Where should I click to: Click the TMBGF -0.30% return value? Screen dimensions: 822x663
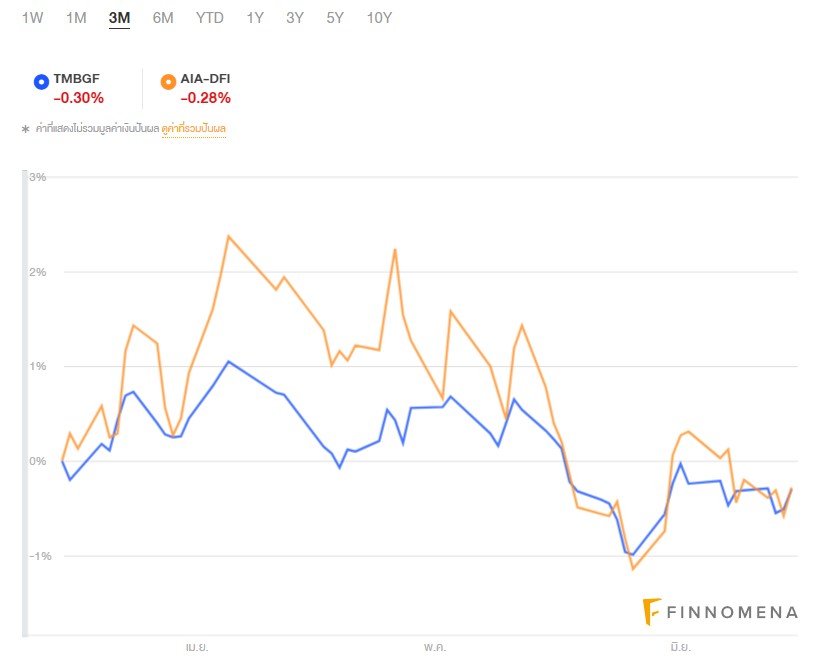78,98
